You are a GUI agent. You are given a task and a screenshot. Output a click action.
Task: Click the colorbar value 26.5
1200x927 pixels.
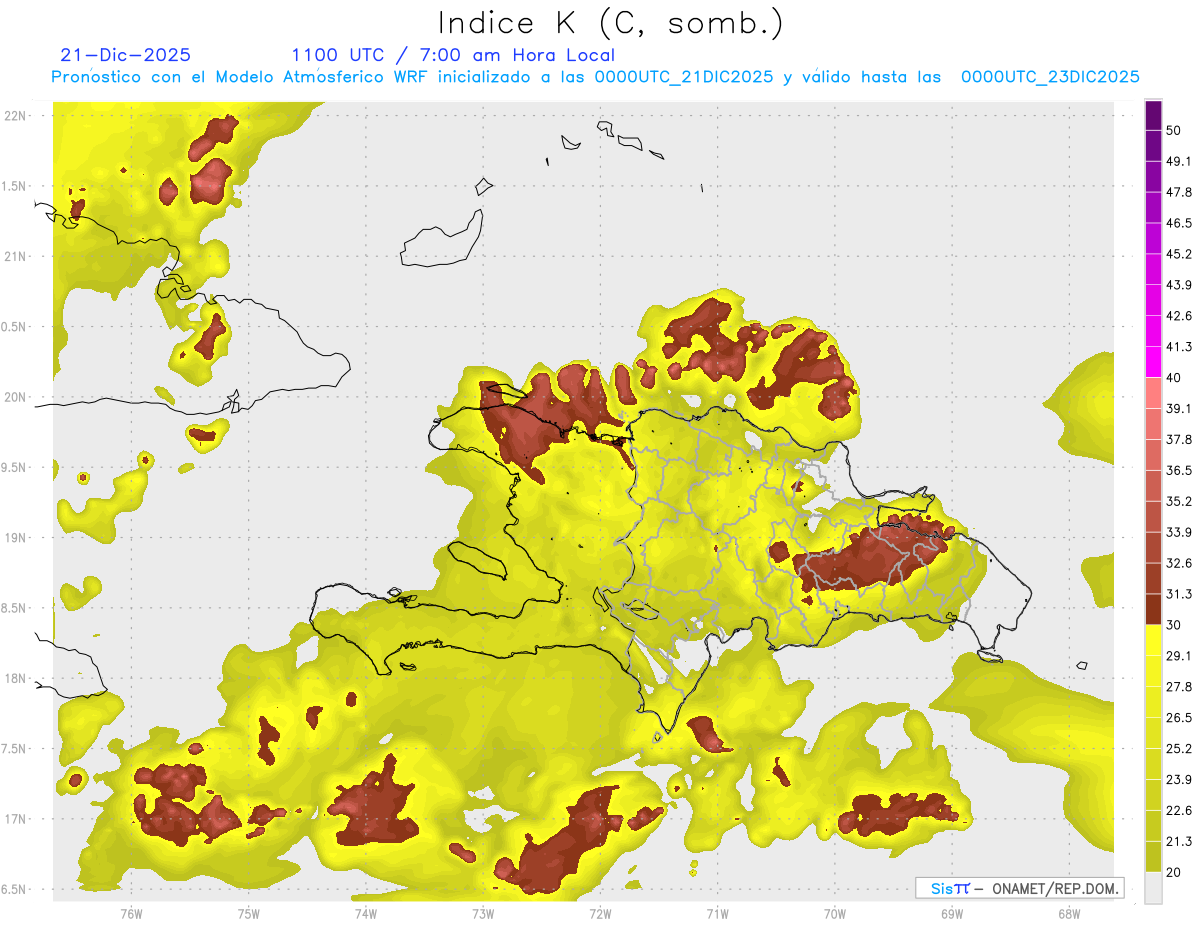pos(1179,717)
